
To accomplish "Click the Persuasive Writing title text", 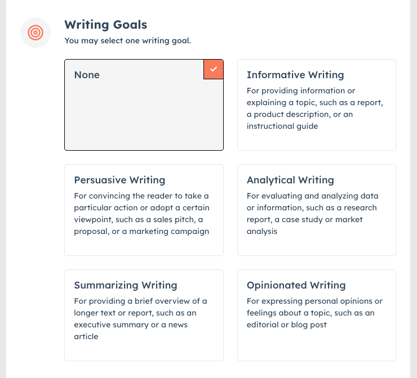I will pyautogui.click(x=120, y=180).
